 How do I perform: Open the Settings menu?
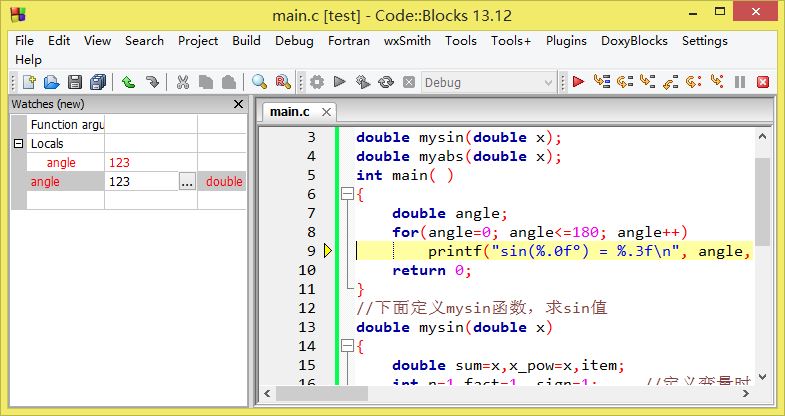pos(705,41)
